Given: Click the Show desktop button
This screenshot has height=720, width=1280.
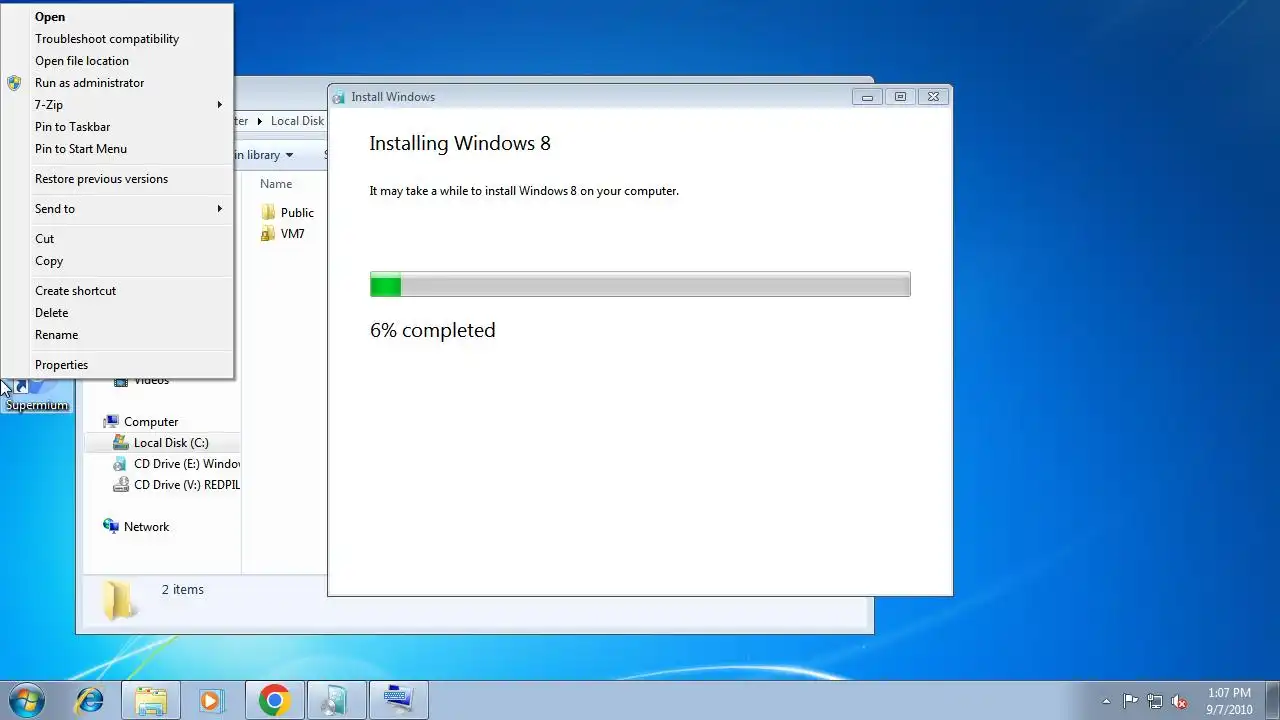Looking at the screenshot, I should (x=1272, y=700).
